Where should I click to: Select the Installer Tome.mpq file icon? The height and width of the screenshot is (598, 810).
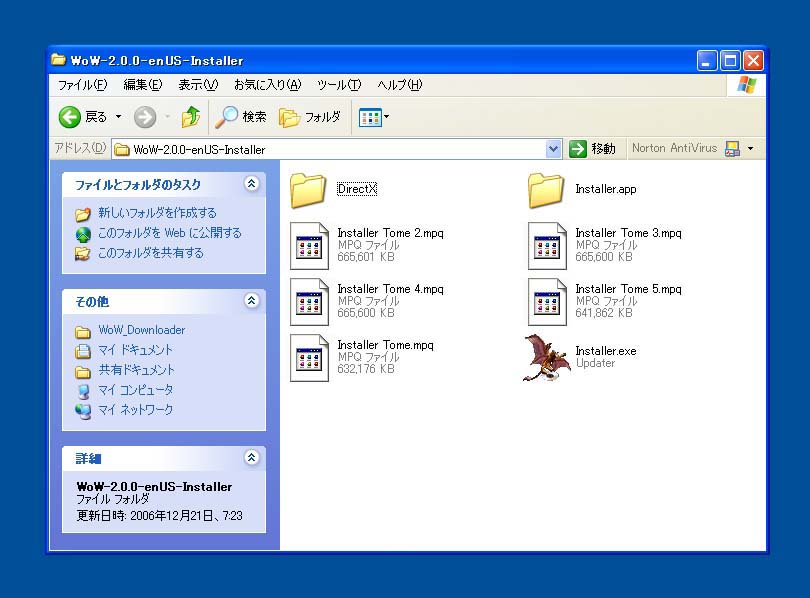[309, 358]
